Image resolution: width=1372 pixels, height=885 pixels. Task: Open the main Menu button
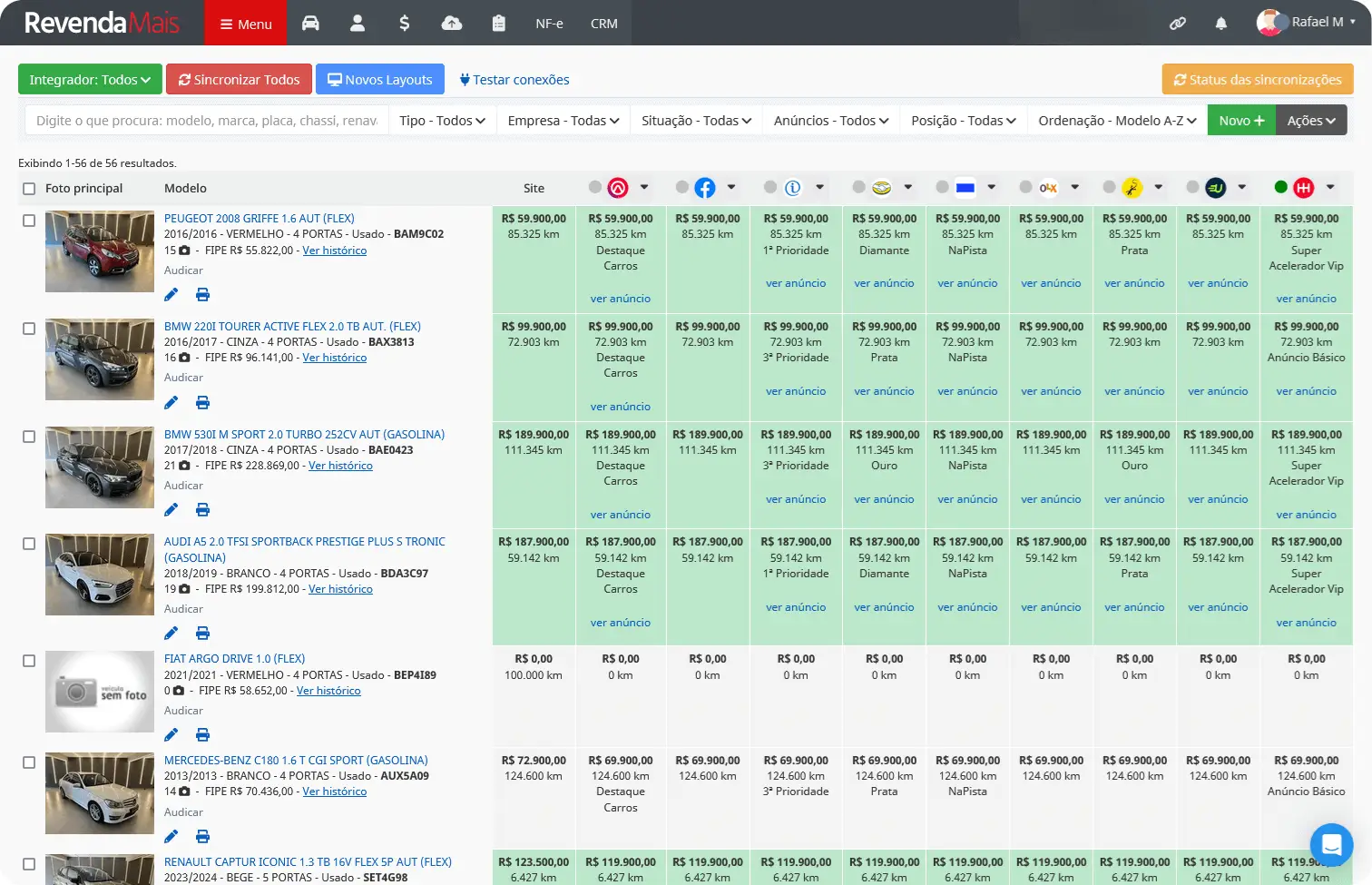pos(245,23)
